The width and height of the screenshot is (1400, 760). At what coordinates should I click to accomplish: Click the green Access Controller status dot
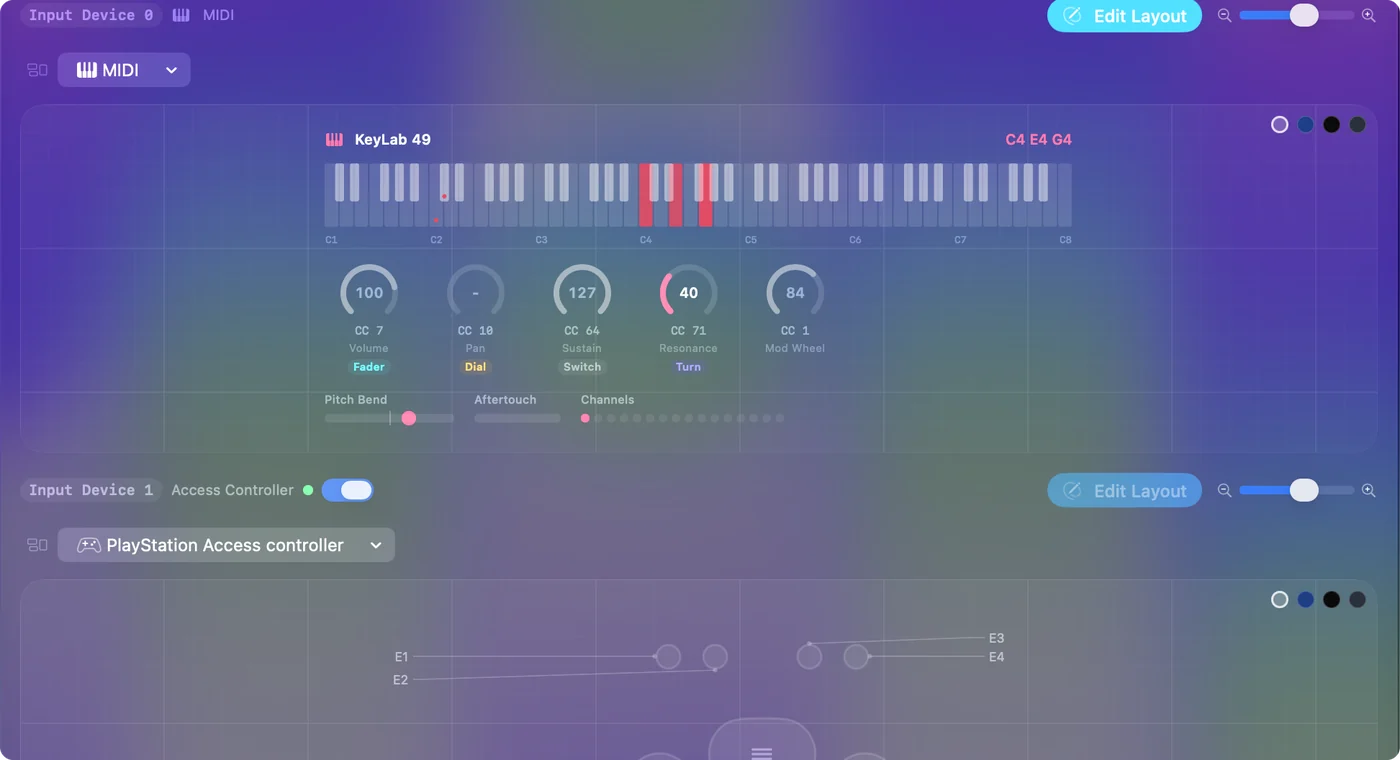(x=308, y=490)
